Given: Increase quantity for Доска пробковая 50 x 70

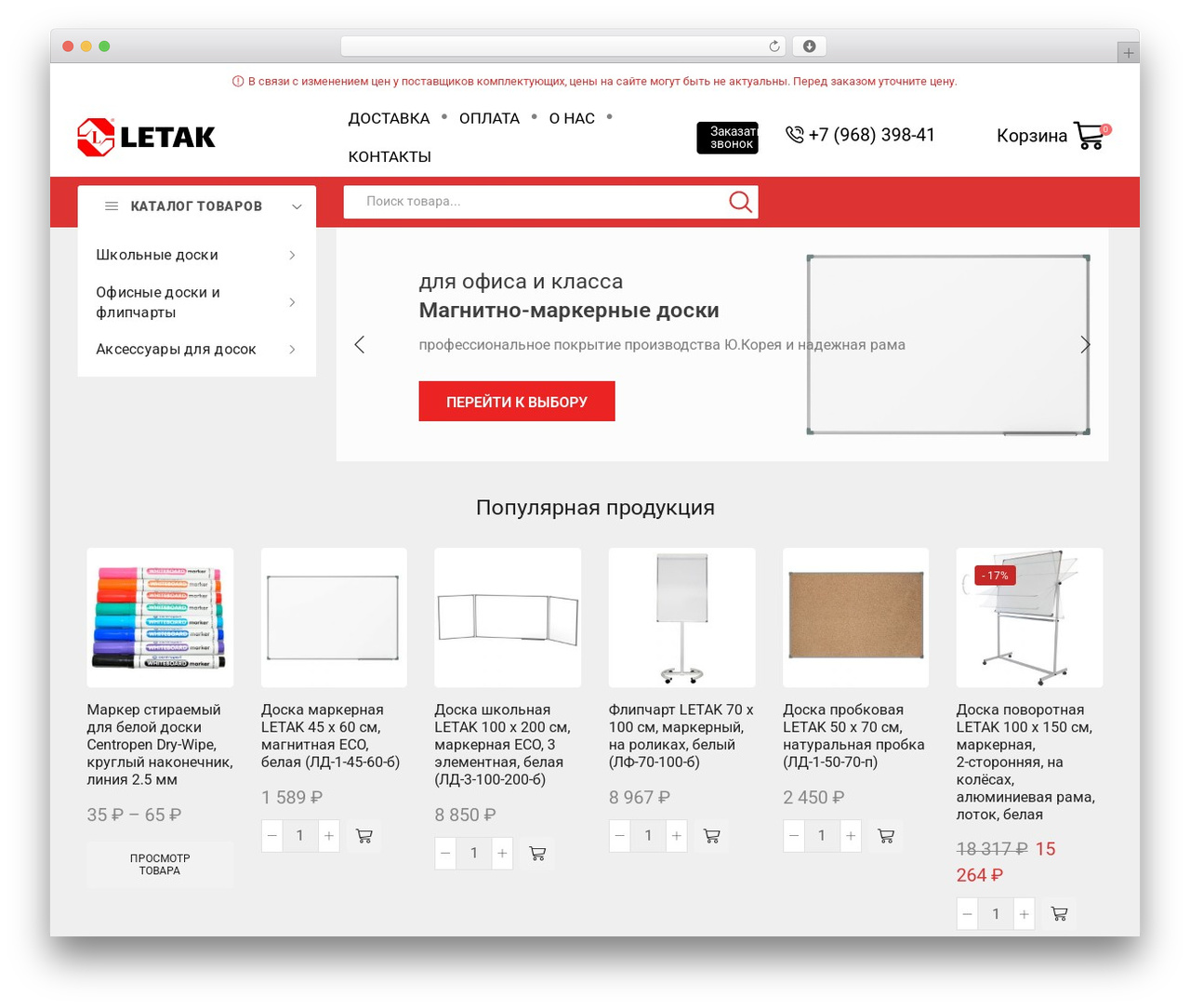Looking at the screenshot, I should 851,836.
